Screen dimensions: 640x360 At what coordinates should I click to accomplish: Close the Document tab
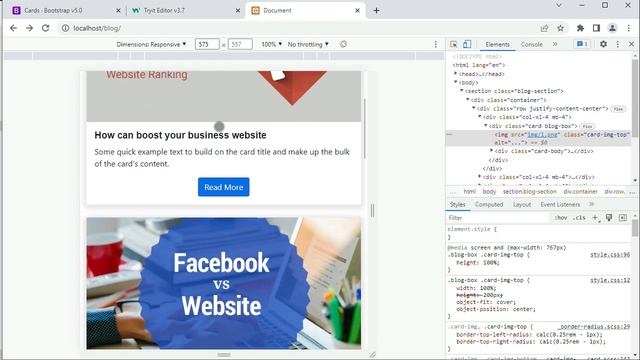[358, 11]
